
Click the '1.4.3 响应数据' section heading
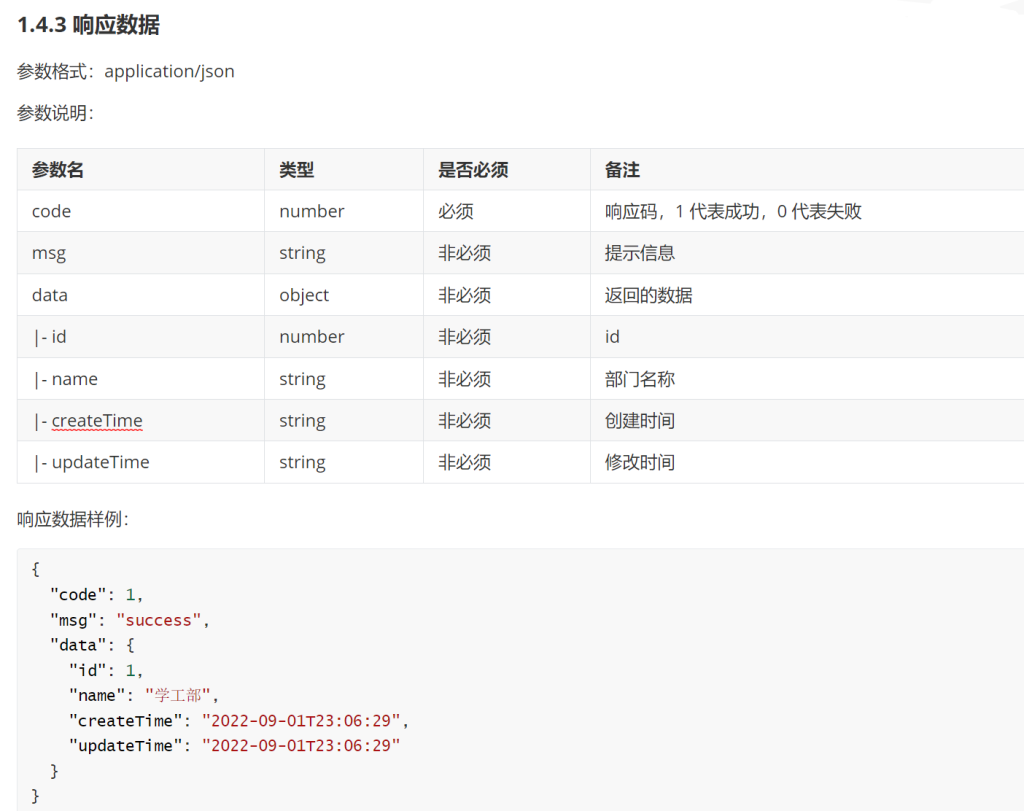(88, 25)
